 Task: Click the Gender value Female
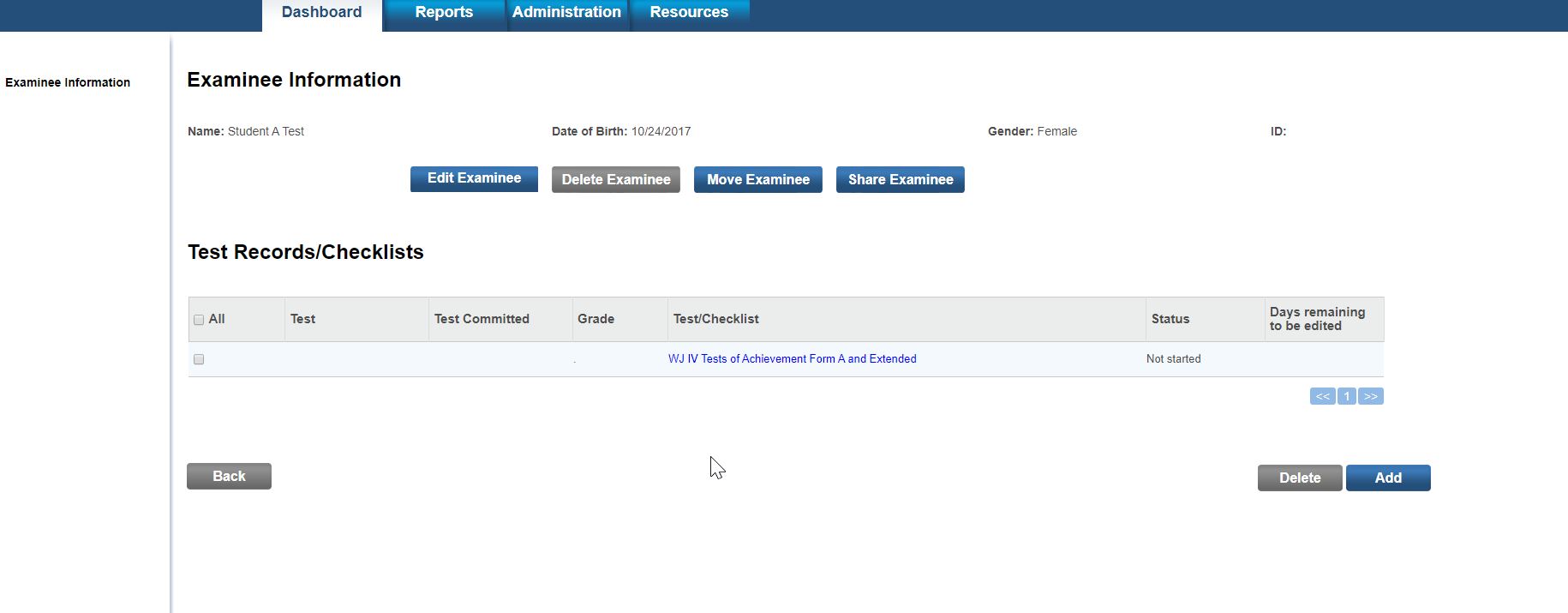click(x=1056, y=131)
